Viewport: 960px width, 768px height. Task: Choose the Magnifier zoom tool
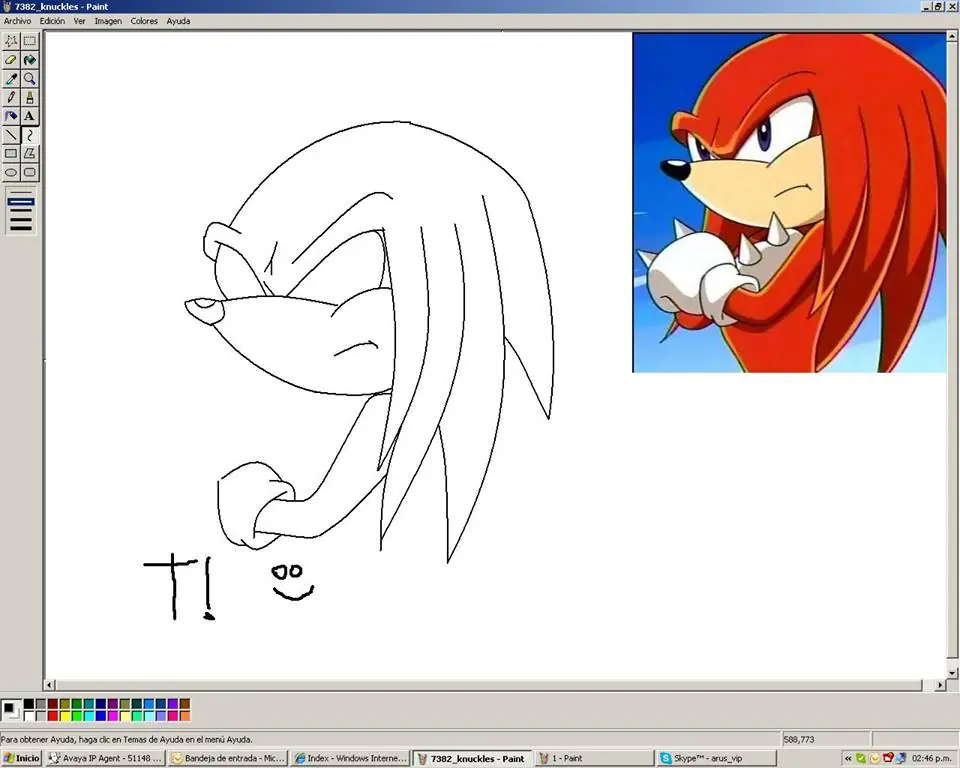click(30, 79)
